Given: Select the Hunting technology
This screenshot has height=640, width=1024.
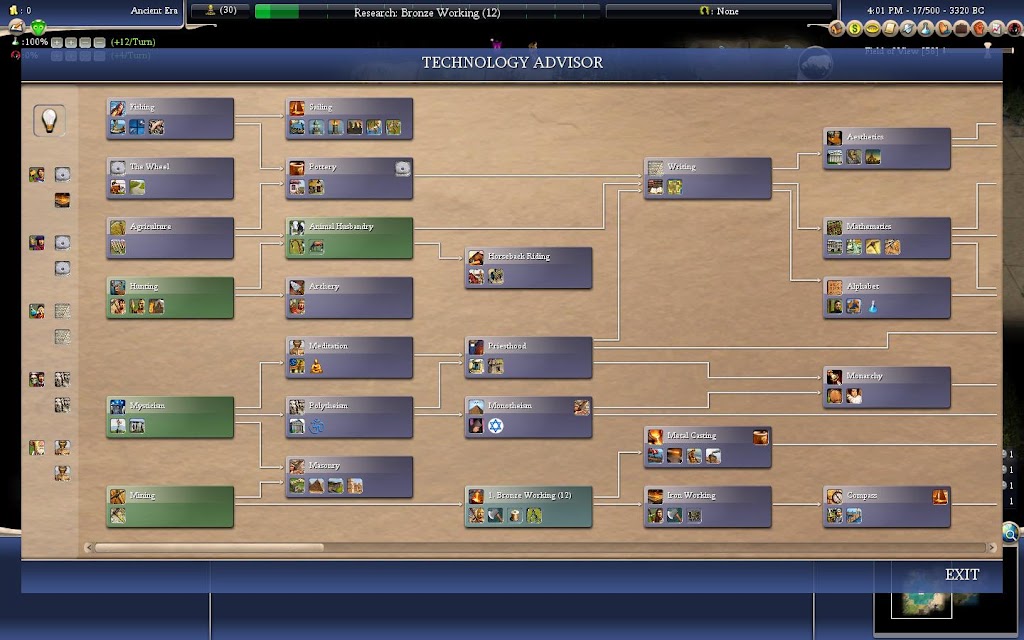Looking at the screenshot, I should [170, 298].
